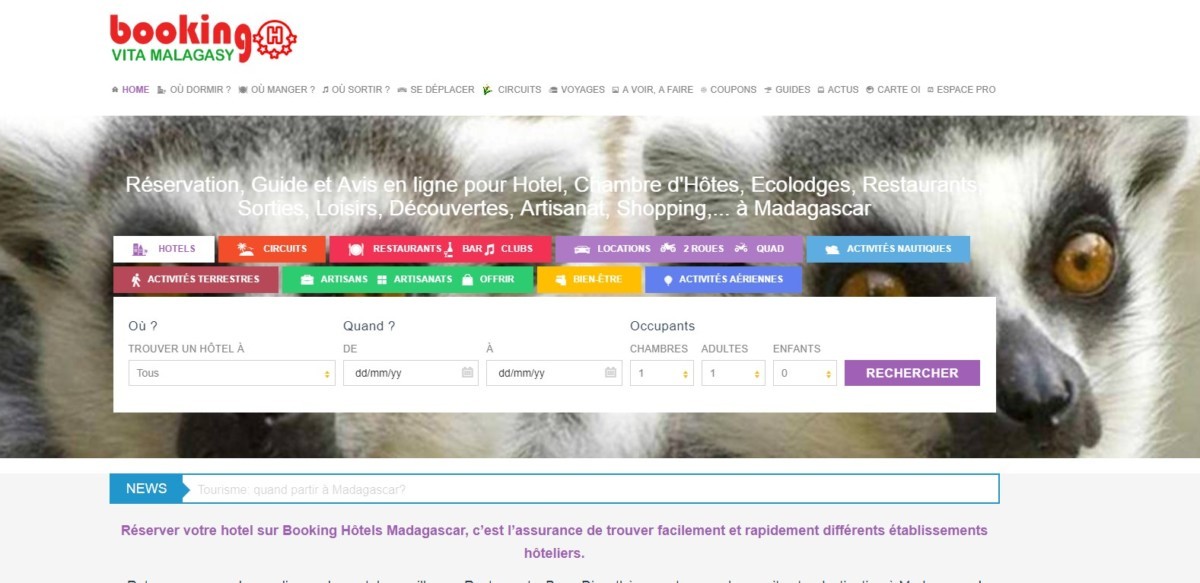Image resolution: width=1200 pixels, height=583 pixels.
Task: Open Espace Pro in the top navigation
Action: tap(961, 90)
